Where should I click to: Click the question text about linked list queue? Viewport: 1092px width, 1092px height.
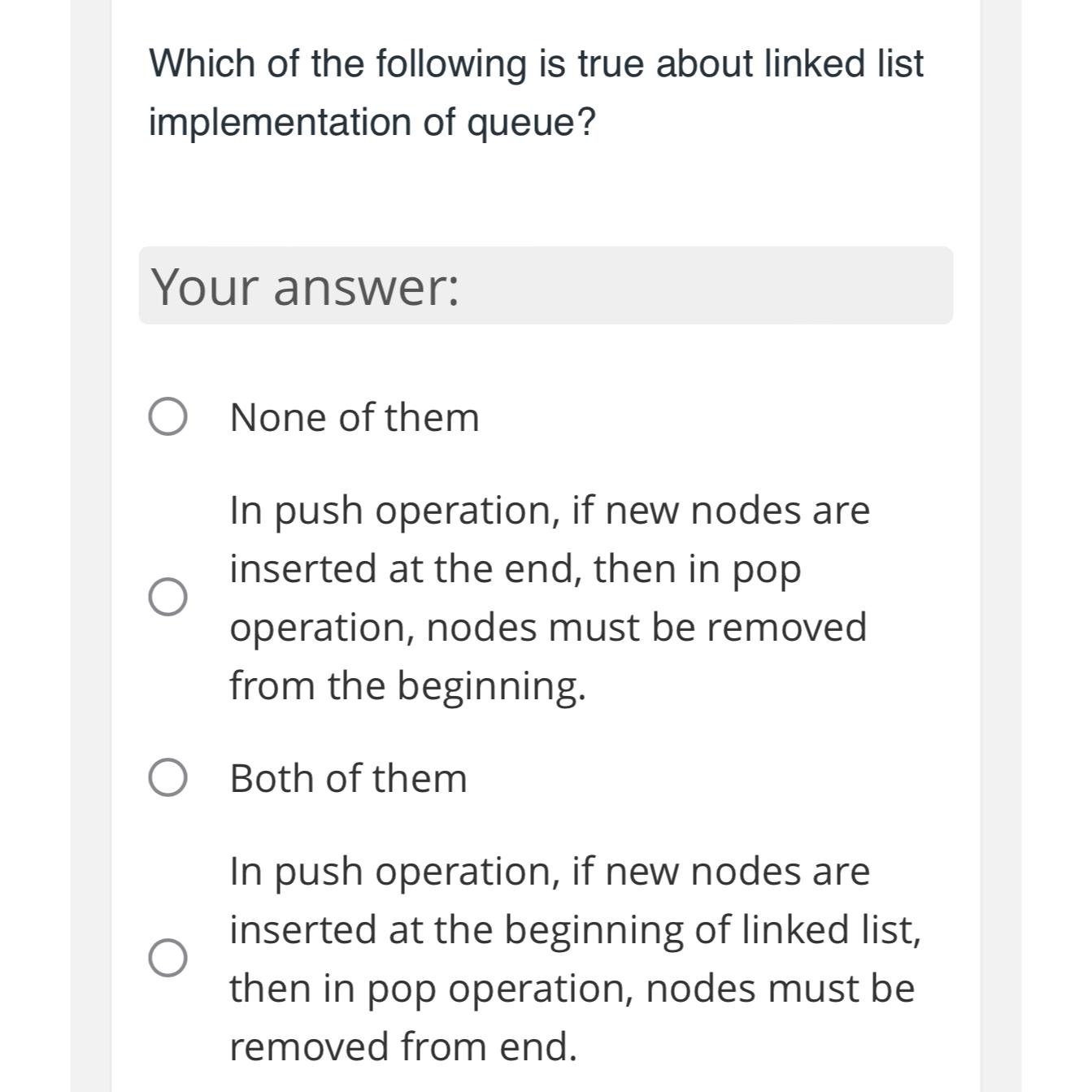coord(537,63)
